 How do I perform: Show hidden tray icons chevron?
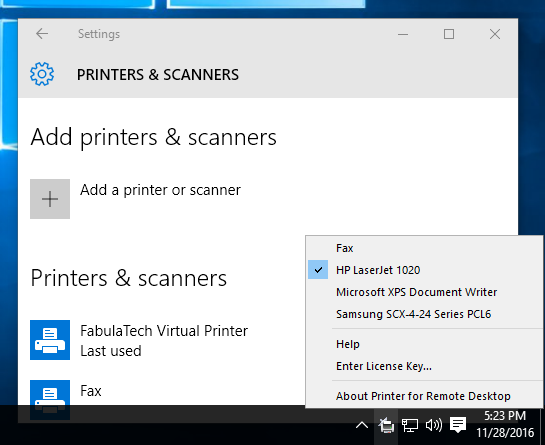tap(362, 425)
